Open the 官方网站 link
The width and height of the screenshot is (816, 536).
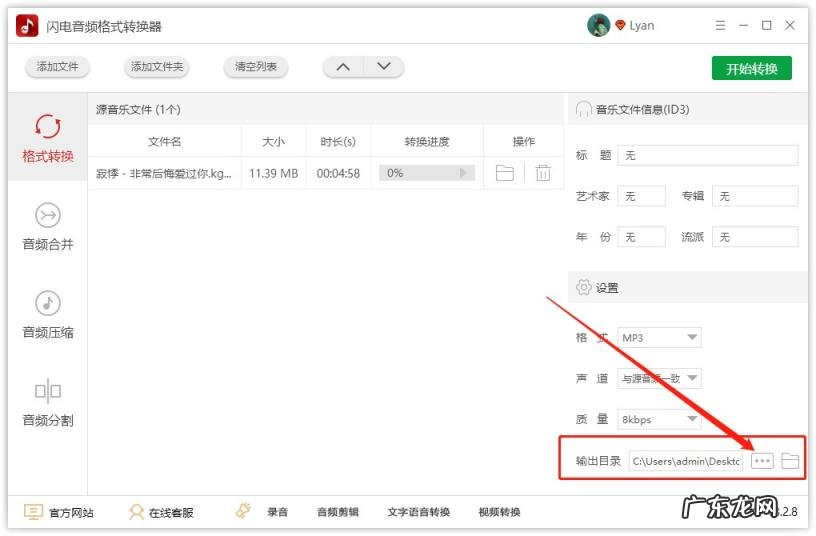(71, 513)
